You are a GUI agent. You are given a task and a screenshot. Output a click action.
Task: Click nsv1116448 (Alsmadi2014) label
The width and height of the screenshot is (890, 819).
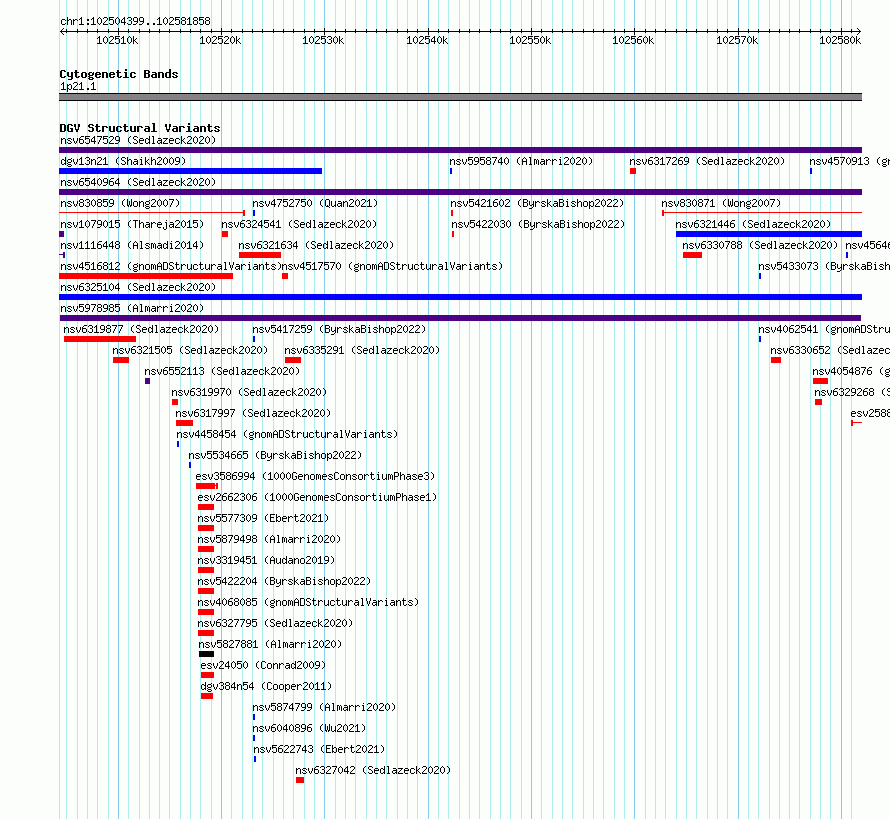pos(132,245)
